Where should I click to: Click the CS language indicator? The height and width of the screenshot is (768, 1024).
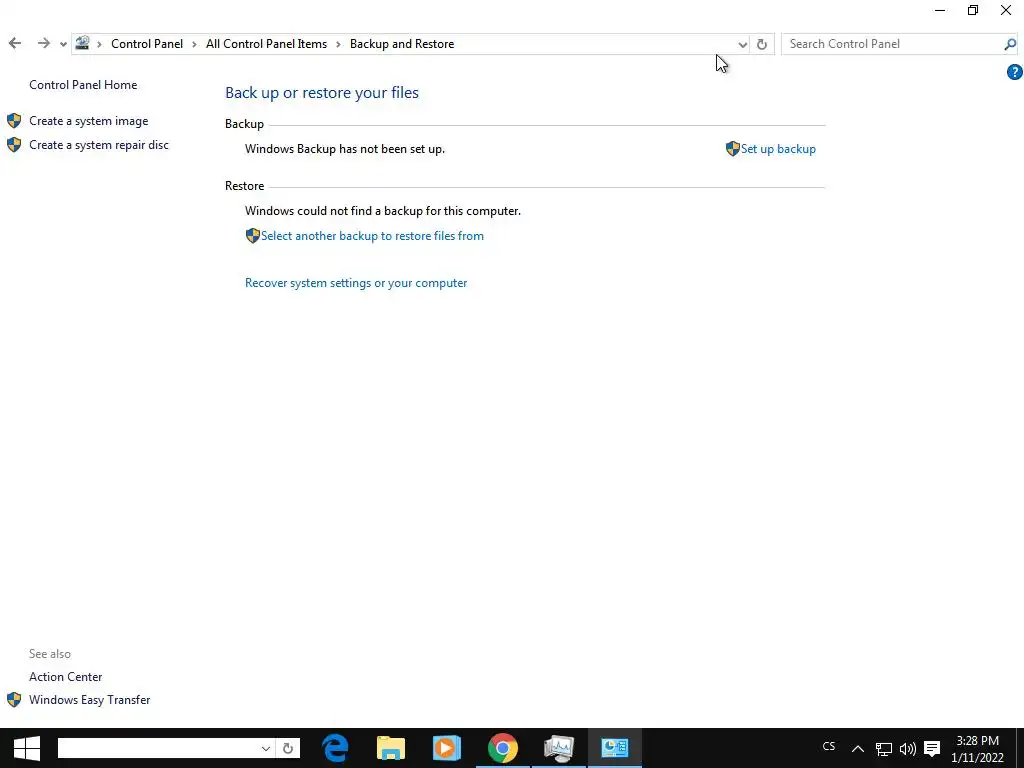click(829, 746)
